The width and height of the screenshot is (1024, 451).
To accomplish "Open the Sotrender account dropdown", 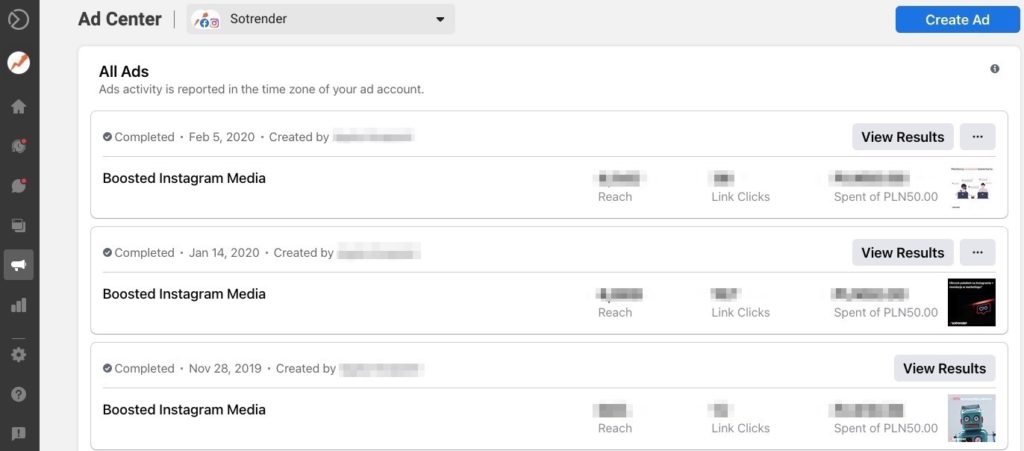I will 320,19.
